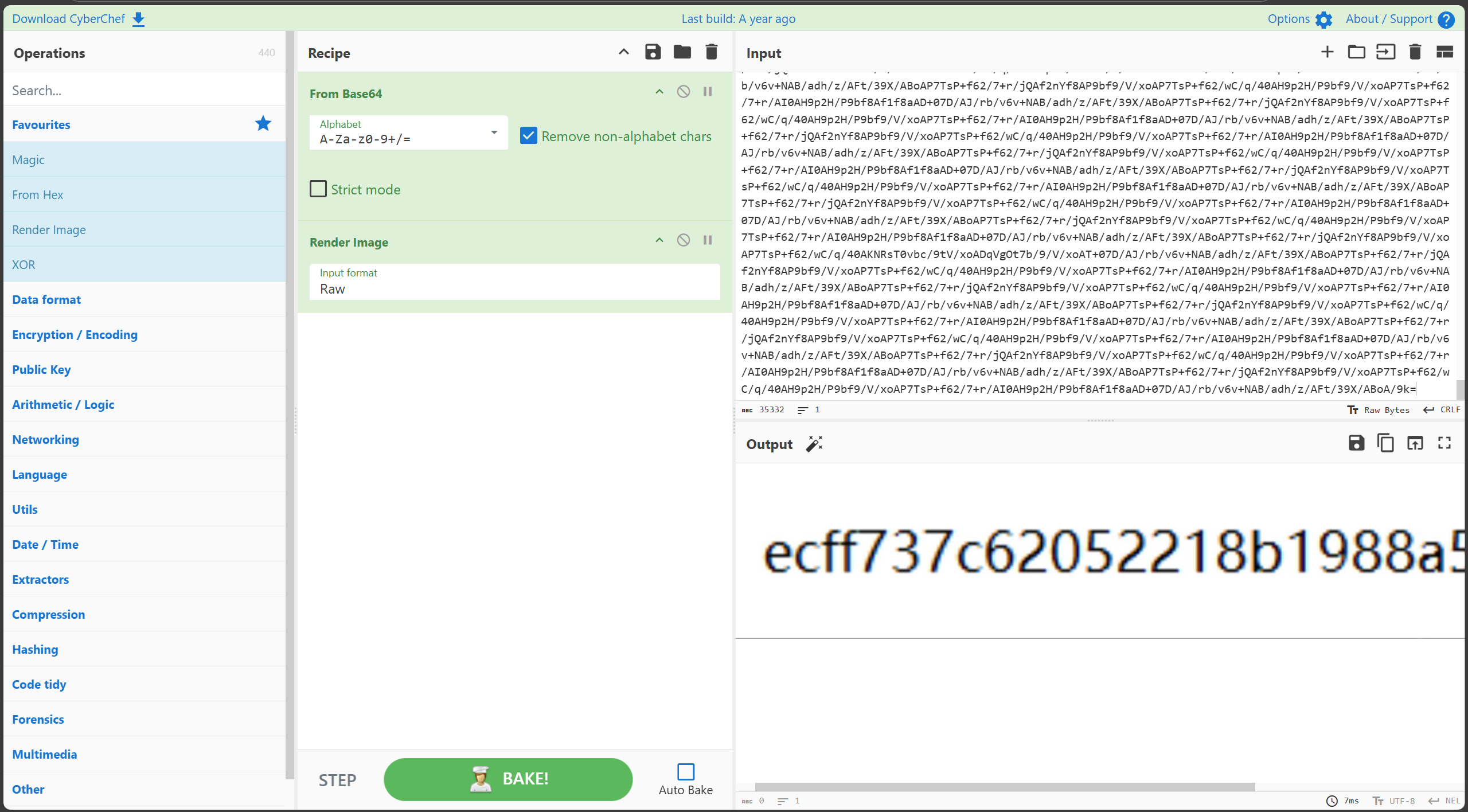Toggle Remove non-alphabet chars checkbox

click(528, 136)
